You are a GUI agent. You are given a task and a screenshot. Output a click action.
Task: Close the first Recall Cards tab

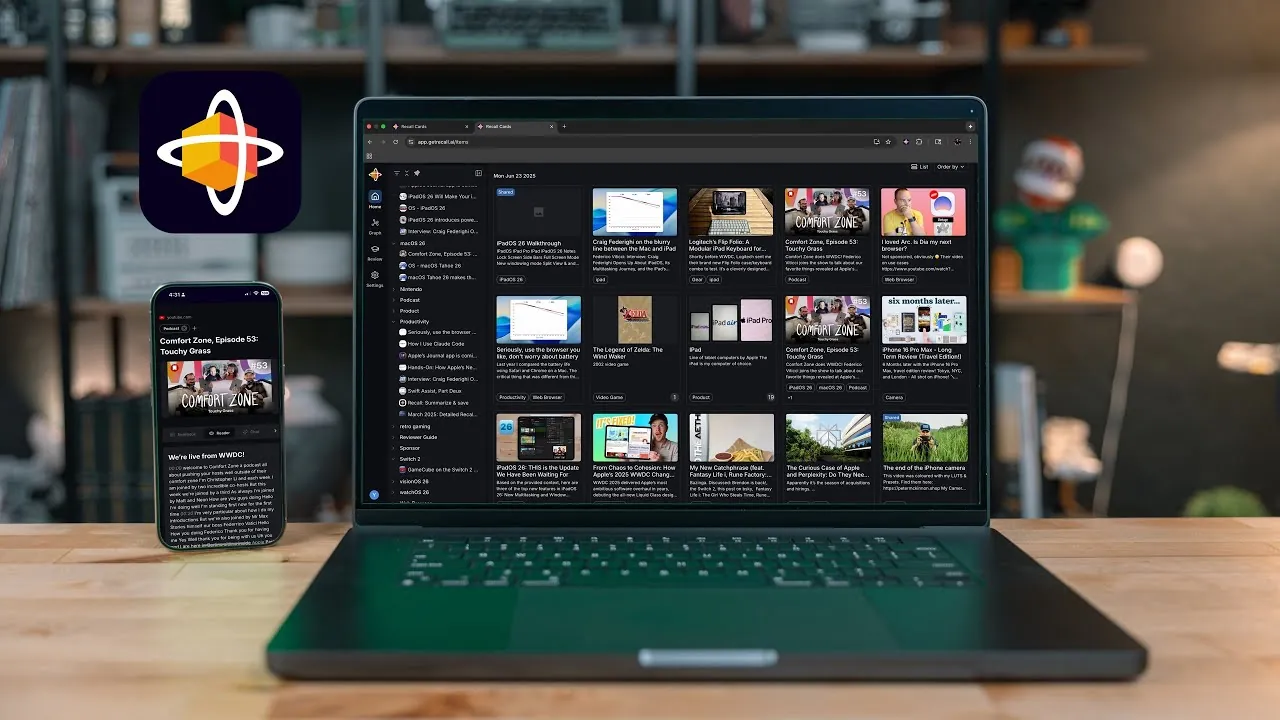[466, 126]
